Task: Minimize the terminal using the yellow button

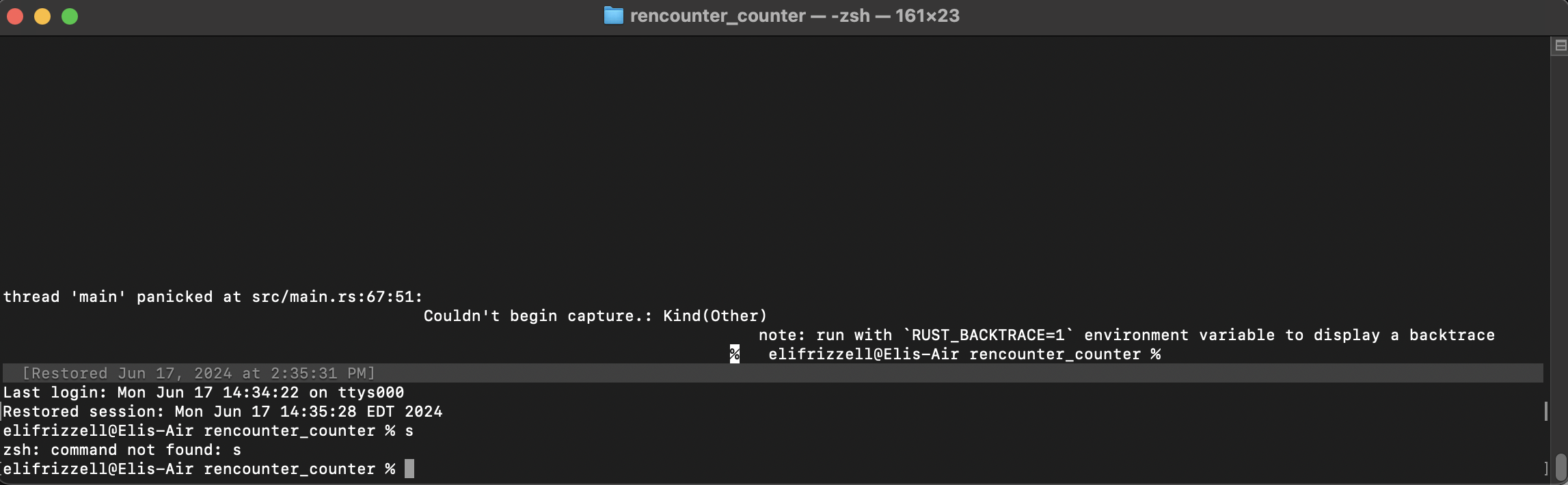Action: coord(42,16)
